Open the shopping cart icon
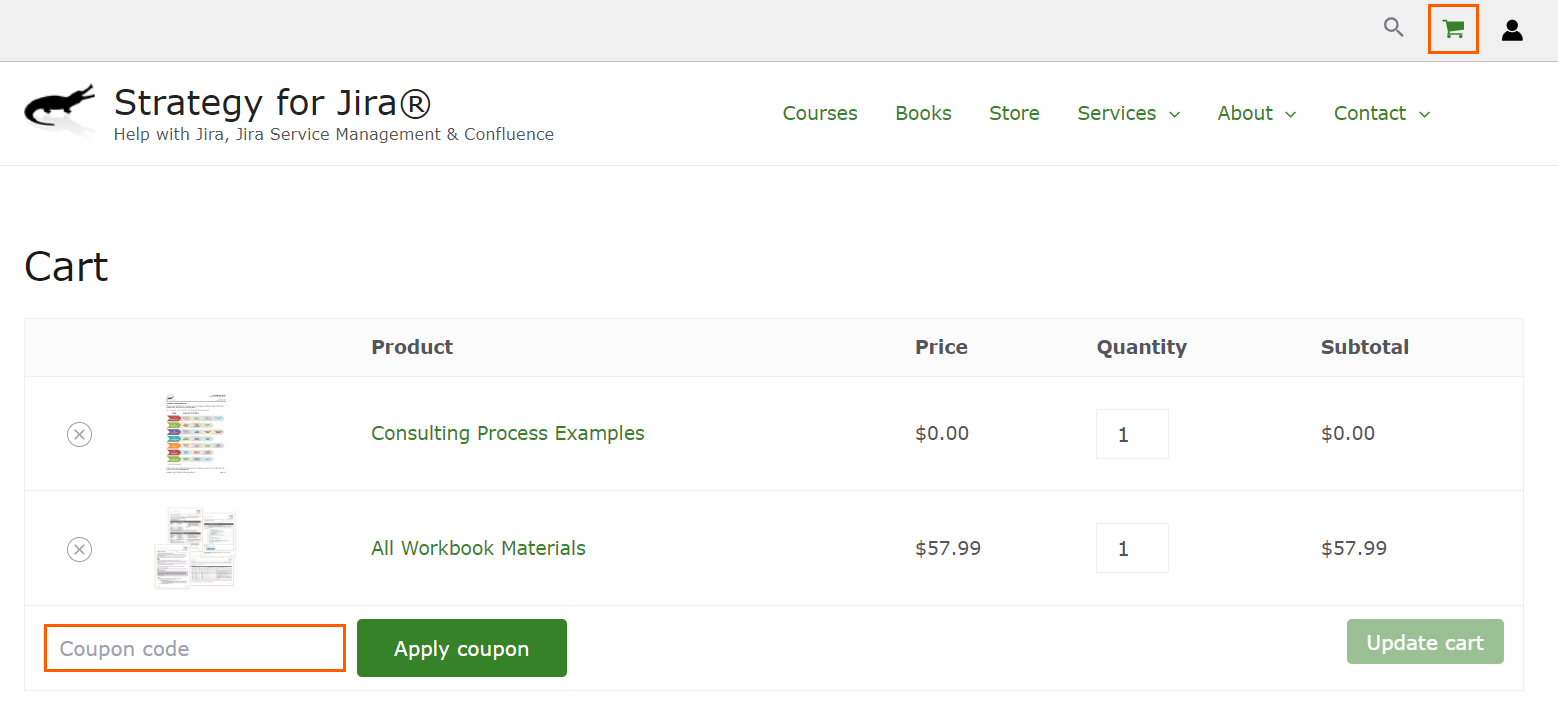 click(x=1453, y=30)
